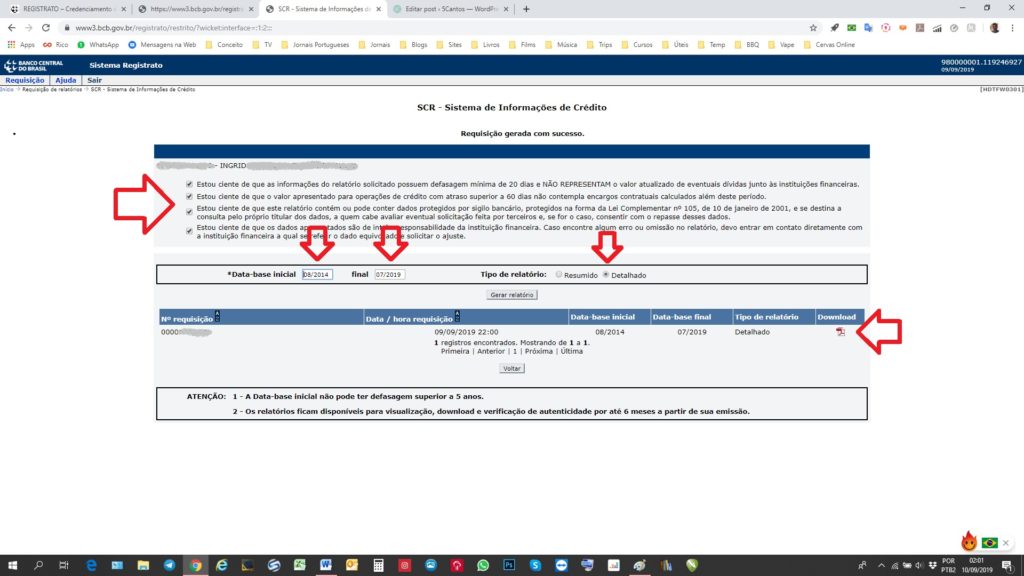This screenshot has height=576, width=1024.
Task: Click the final date field
Action: pyautogui.click(x=390, y=275)
